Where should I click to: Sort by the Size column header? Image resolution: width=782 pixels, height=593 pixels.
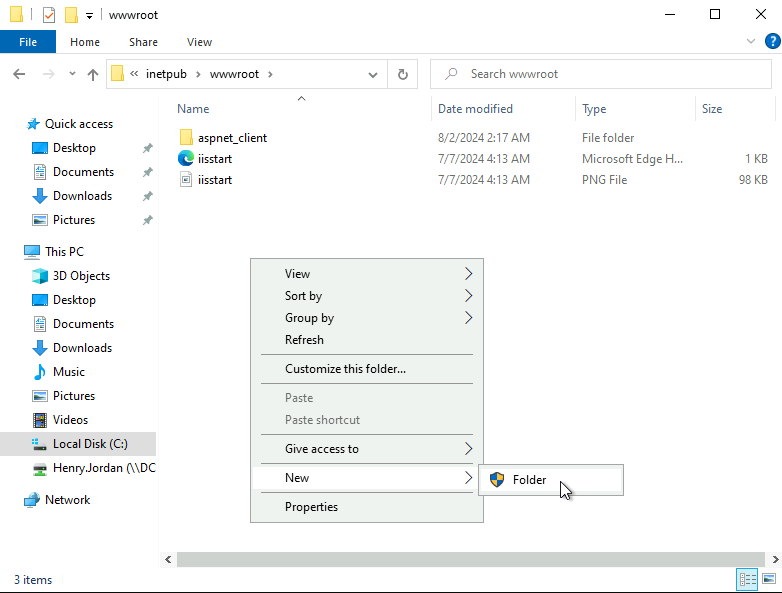click(x=712, y=109)
